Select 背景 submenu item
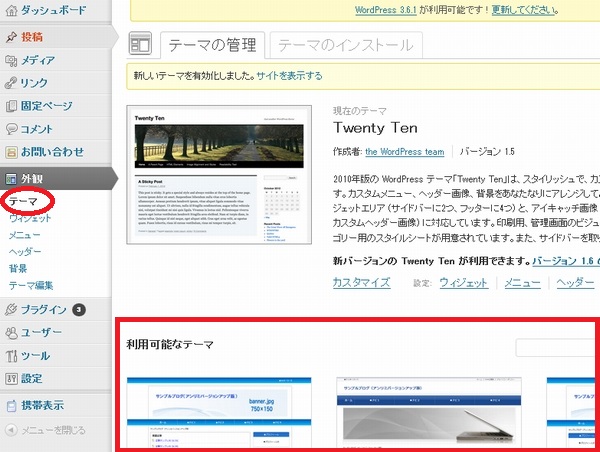This screenshot has width=600, height=452. tap(18, 269)
